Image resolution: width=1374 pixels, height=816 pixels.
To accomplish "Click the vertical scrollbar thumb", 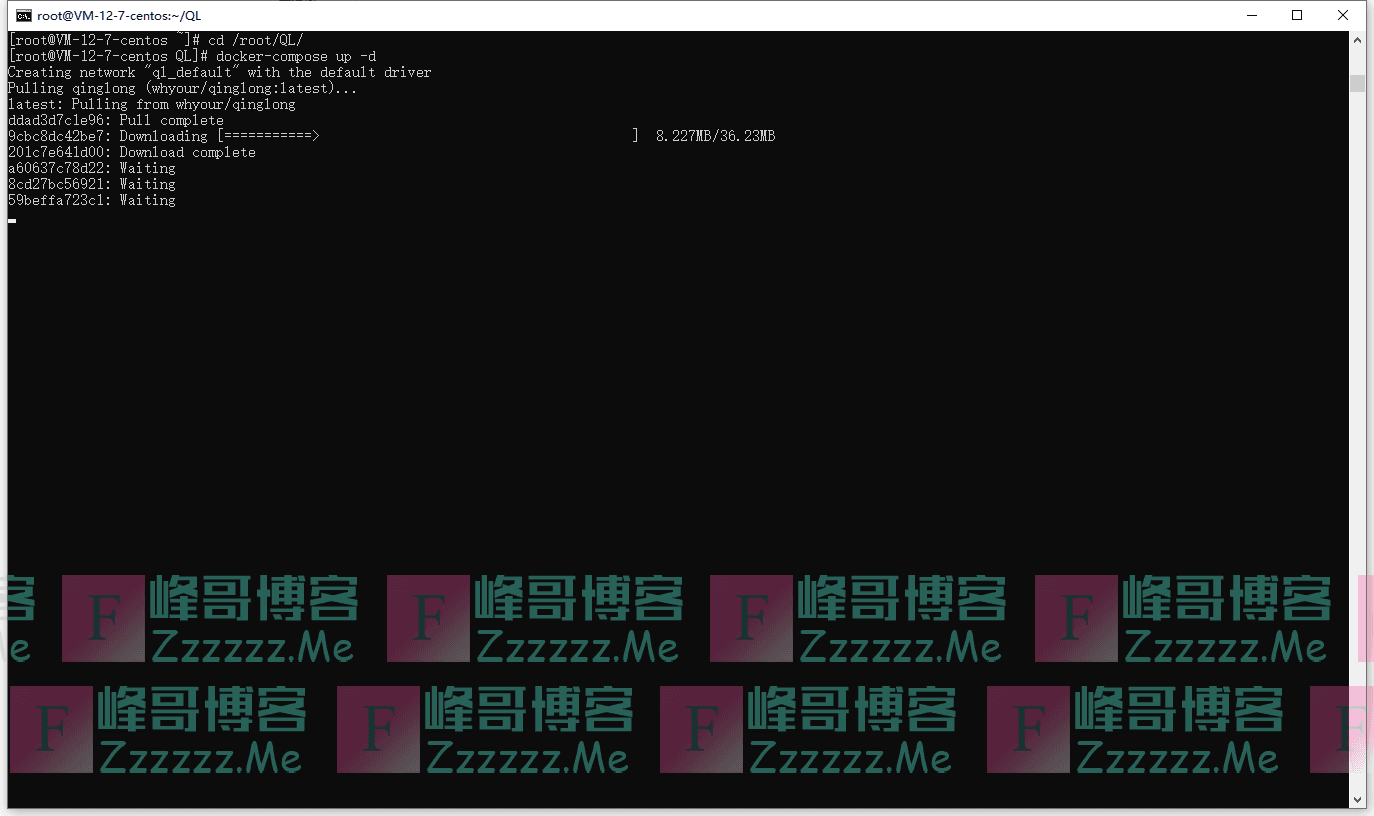I will click(1357, 83).
